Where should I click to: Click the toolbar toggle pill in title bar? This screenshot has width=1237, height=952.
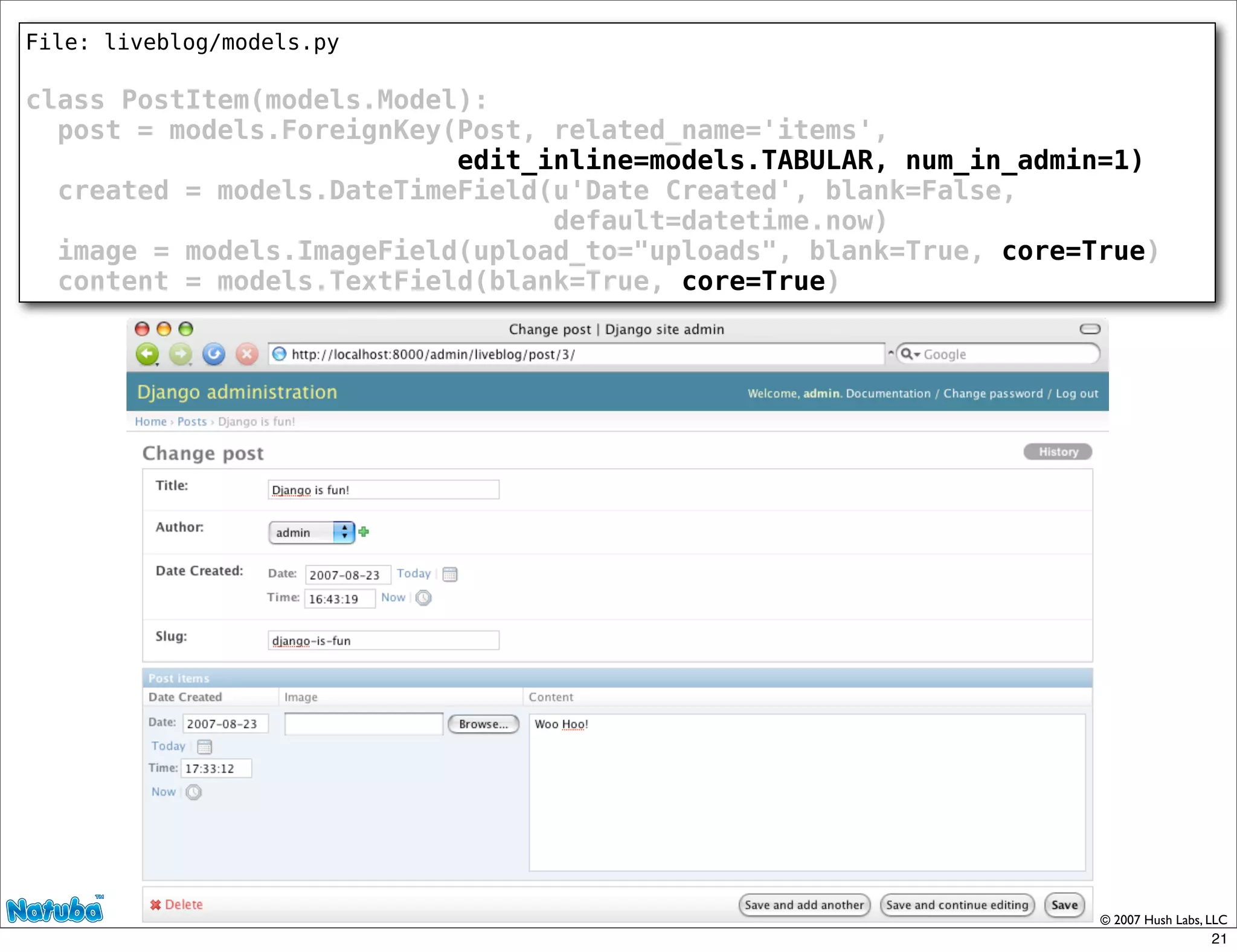point(1090,329)
